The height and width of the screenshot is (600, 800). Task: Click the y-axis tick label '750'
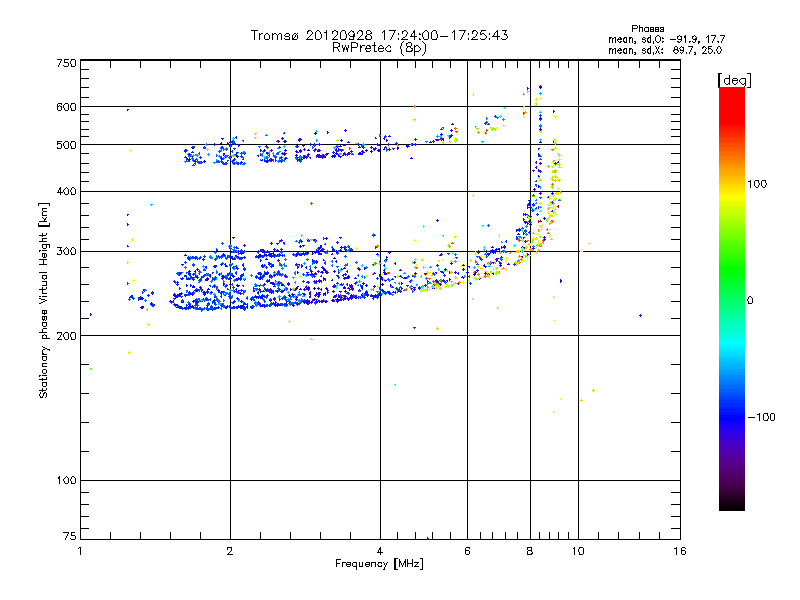[66, 63]
